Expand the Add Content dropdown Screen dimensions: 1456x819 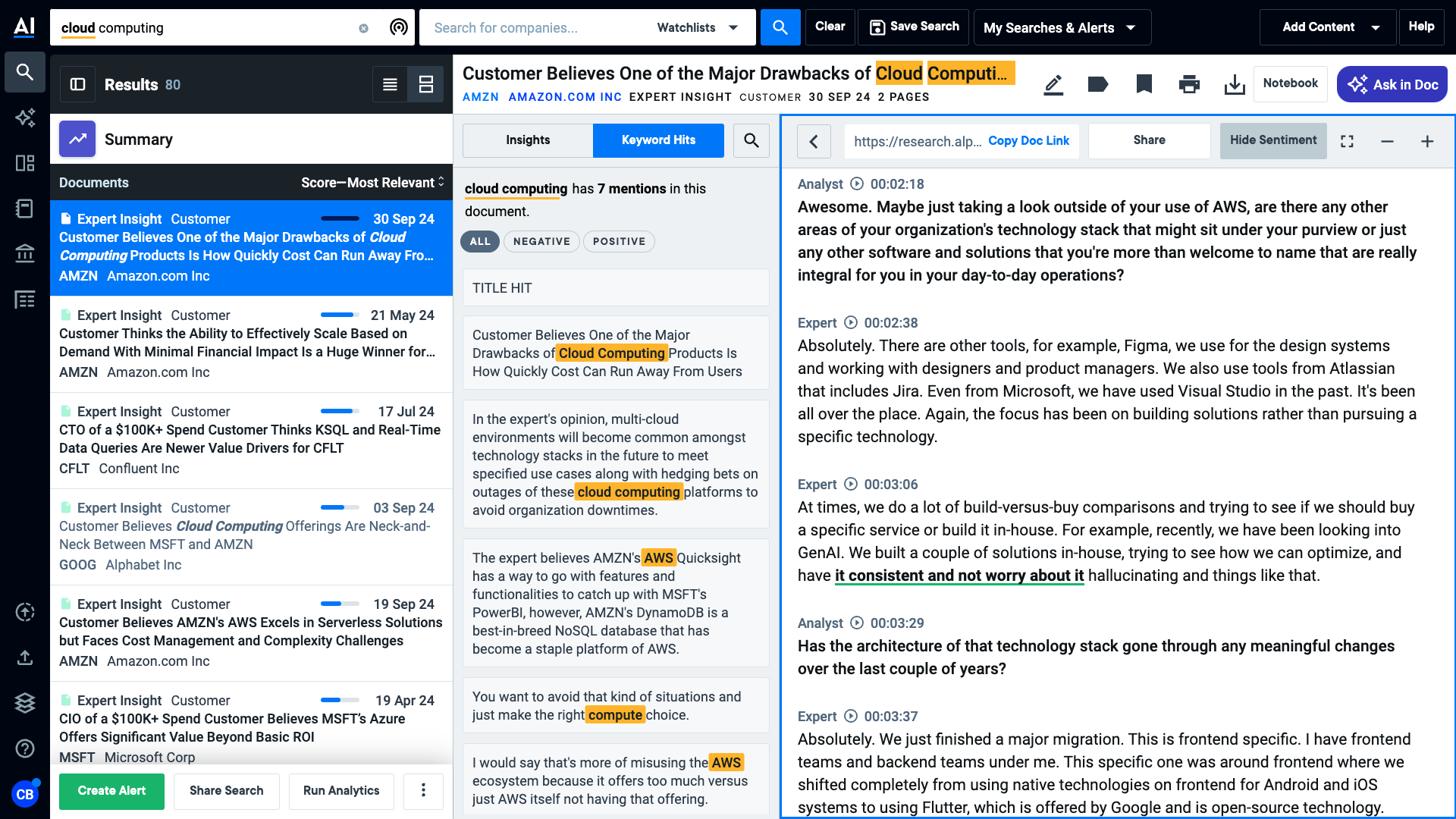click(1328, 27)
